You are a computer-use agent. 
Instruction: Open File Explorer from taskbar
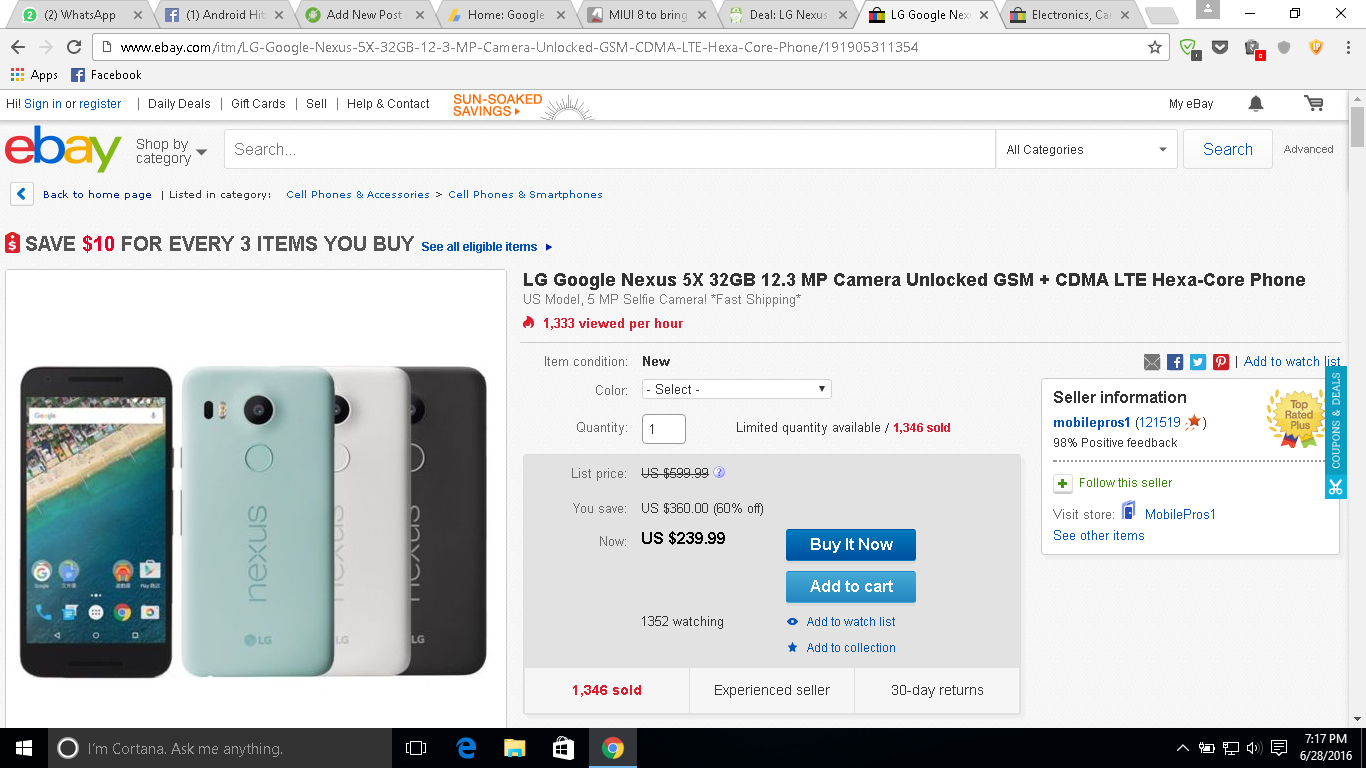[514, 748]
